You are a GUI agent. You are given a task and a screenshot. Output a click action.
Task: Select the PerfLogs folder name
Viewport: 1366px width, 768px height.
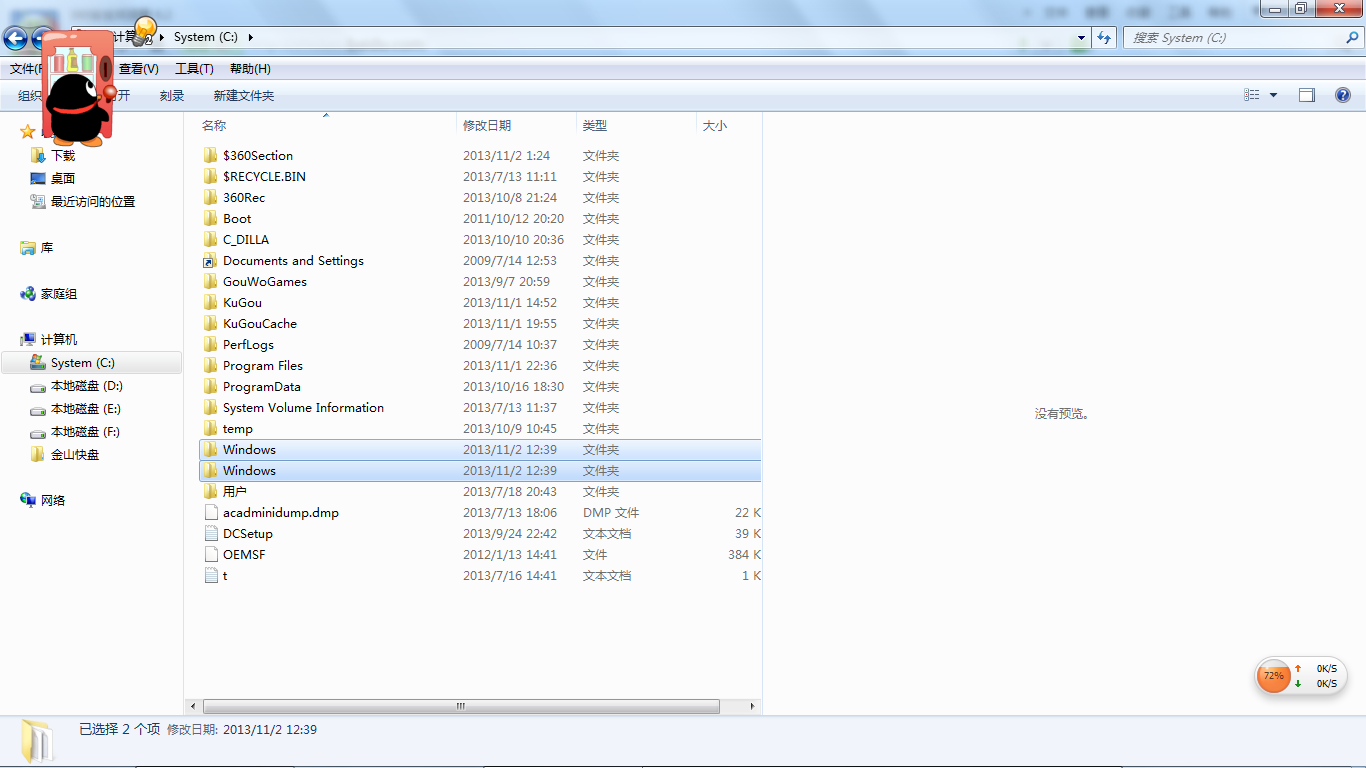tap(248, 344)
